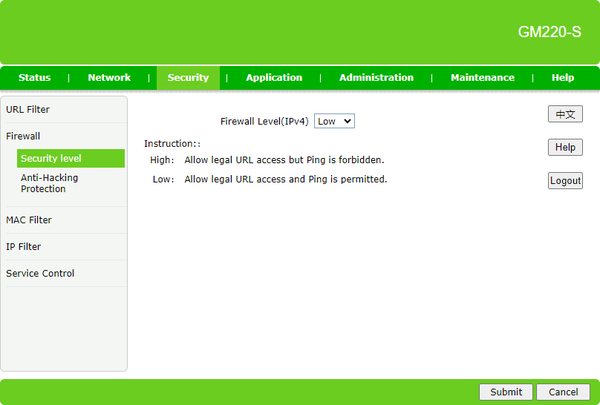Screen dimensions: 600x405
Task: Choose the Security level submenu item
Action: pos(51,158)
